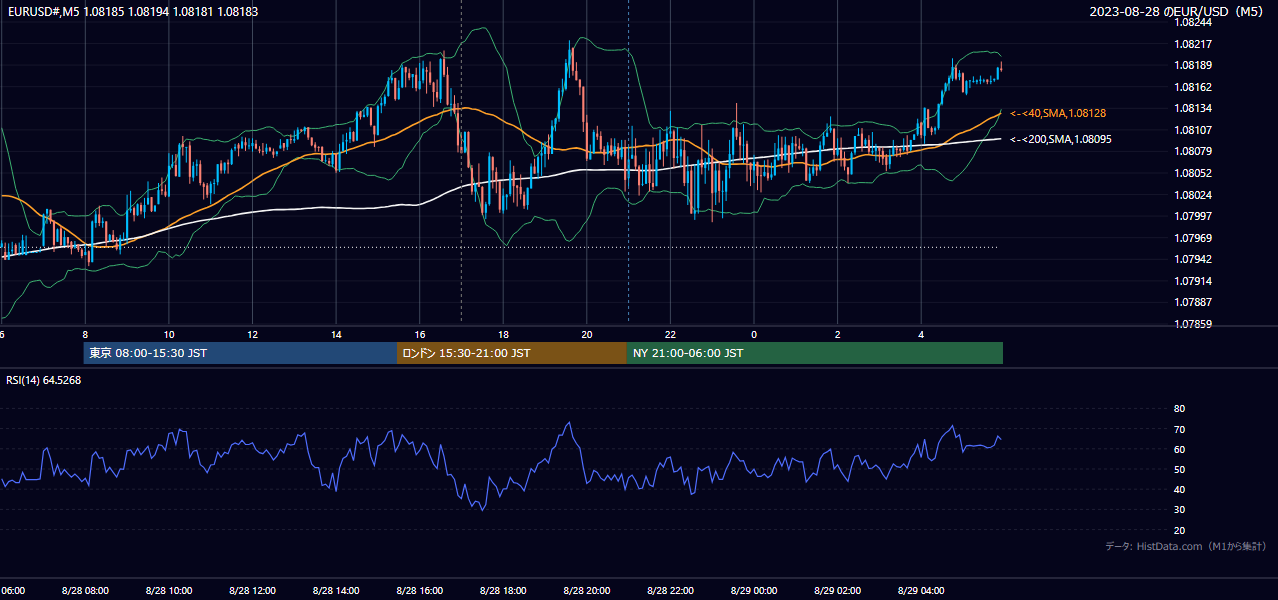
Task: Click hour tick '22' under the price chart
Action: click(670, 335)
